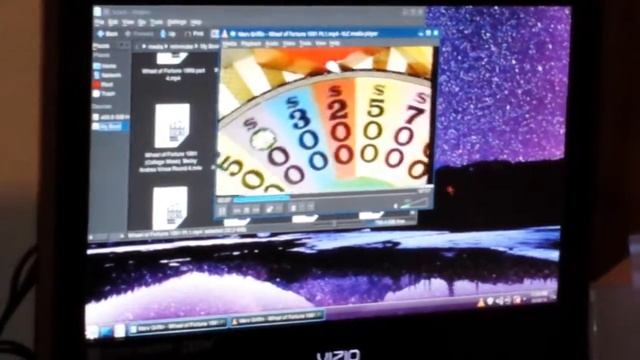The width and height of the screenshot is (640, 360).
Task: Click the clock in system tray
Action: (x=540, y=297)
